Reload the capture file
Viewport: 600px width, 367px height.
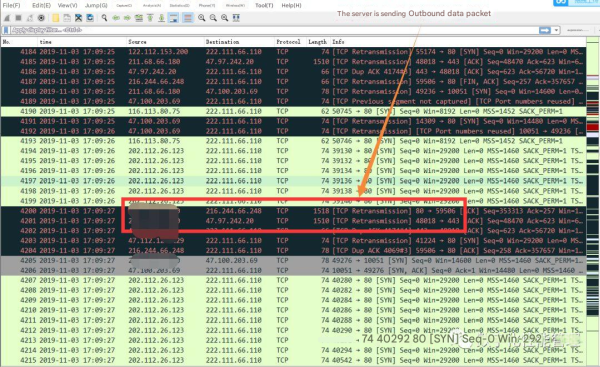tap(90, 18)
